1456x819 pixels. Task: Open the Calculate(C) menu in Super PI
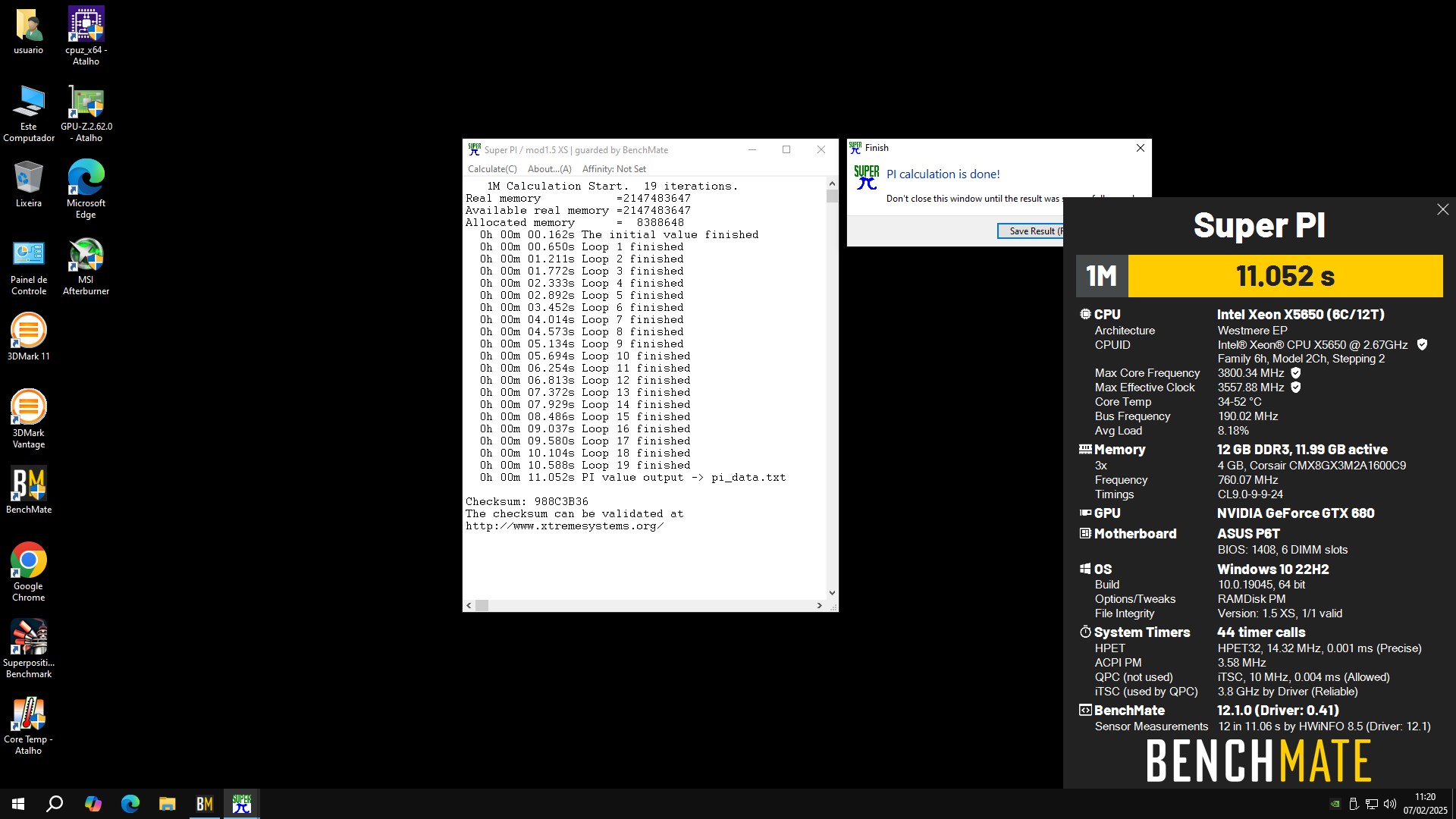(492, 169)
